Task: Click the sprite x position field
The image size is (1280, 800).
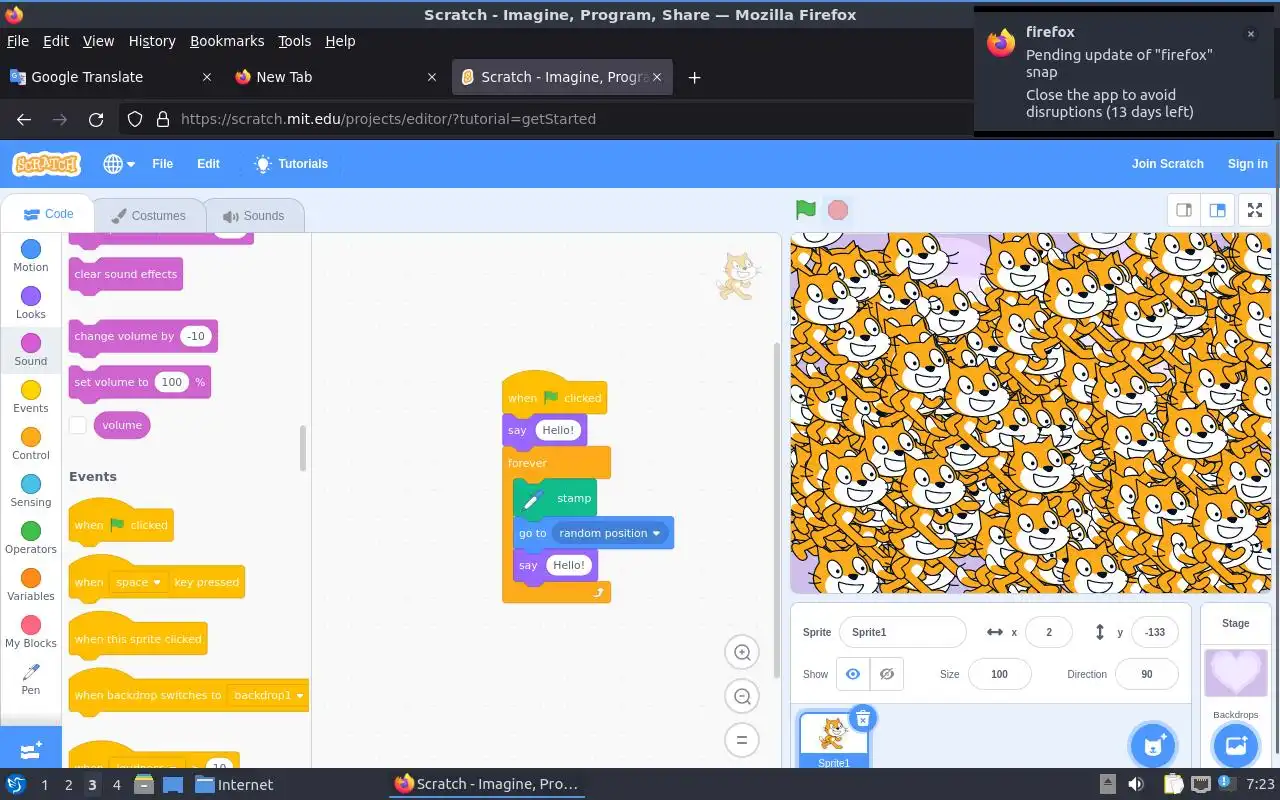Action: tap(1048, 632)
